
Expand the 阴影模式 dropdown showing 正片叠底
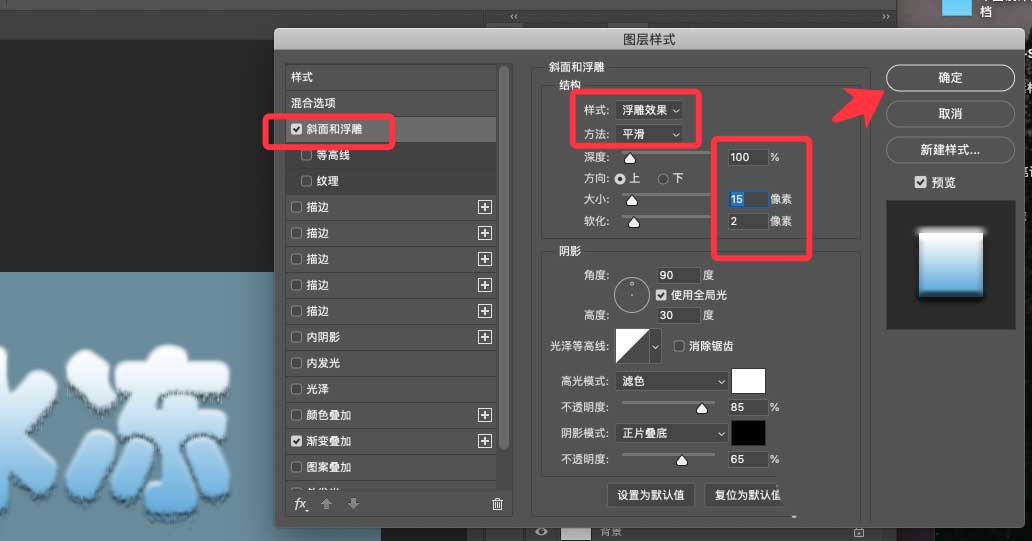[x=672, y=433]
